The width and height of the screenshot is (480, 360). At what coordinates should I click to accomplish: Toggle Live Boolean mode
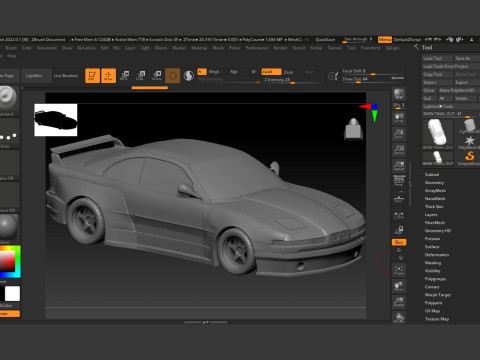[x=66, y=76]
